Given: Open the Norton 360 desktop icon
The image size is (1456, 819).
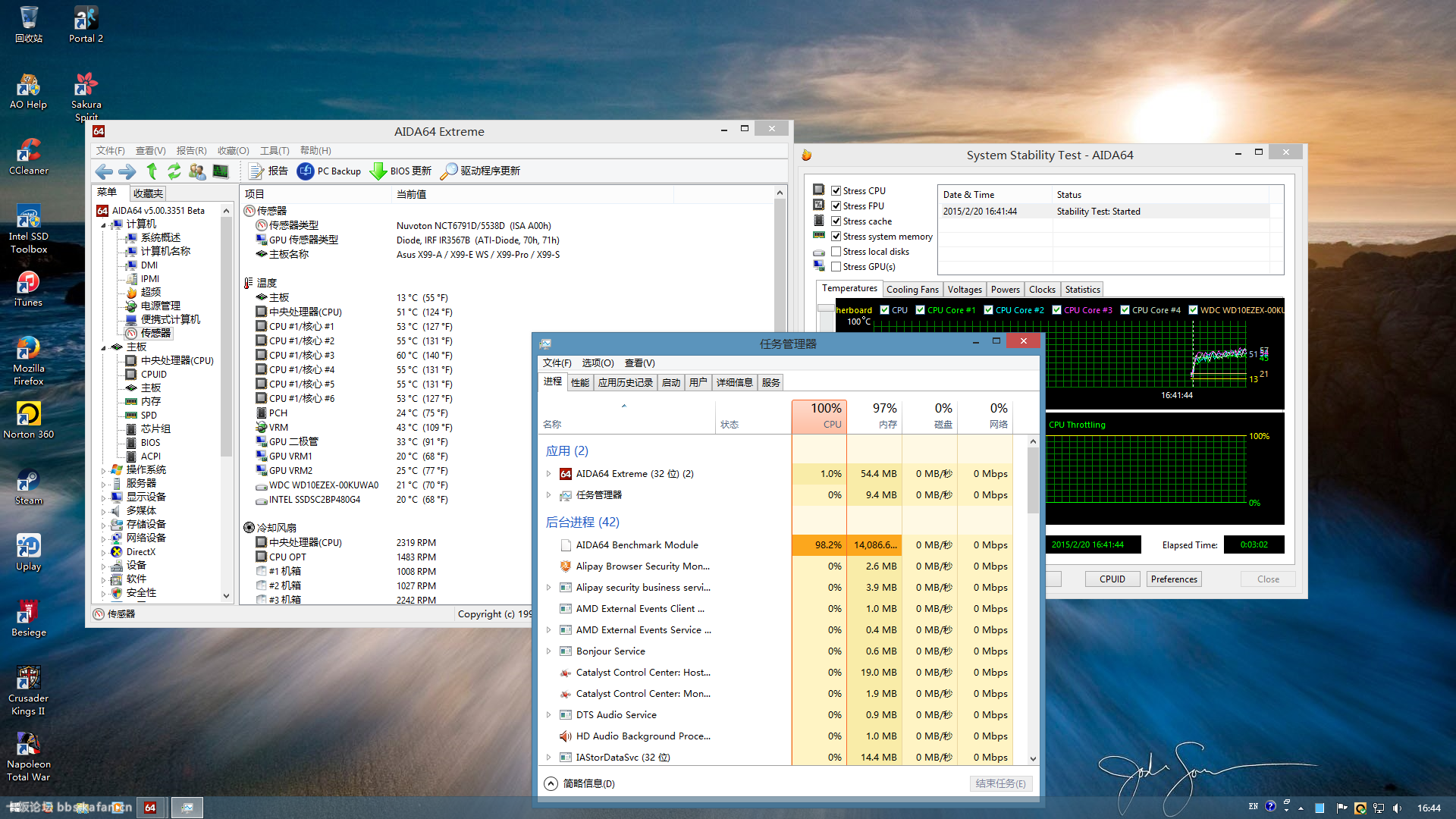Looking at the screenshot, I should pyautogui.click(x=29, y=420).
